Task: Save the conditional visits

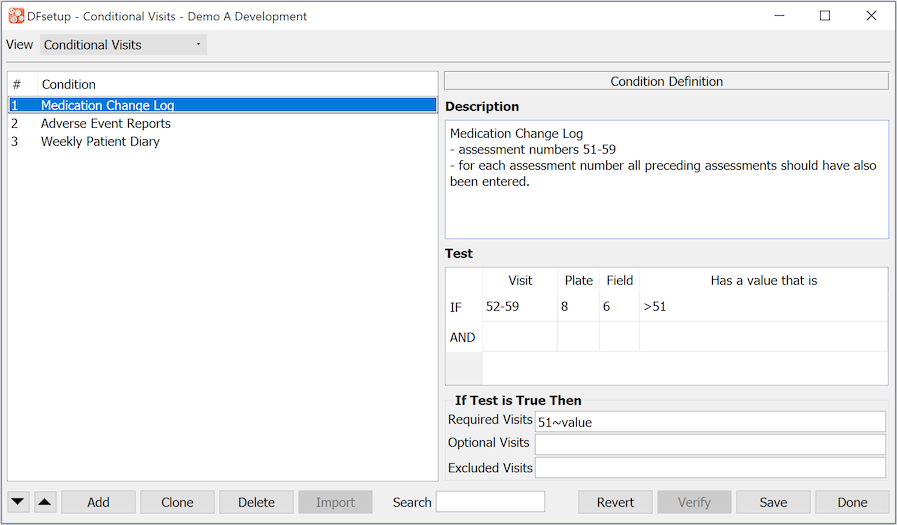Action: click(773, 502)
